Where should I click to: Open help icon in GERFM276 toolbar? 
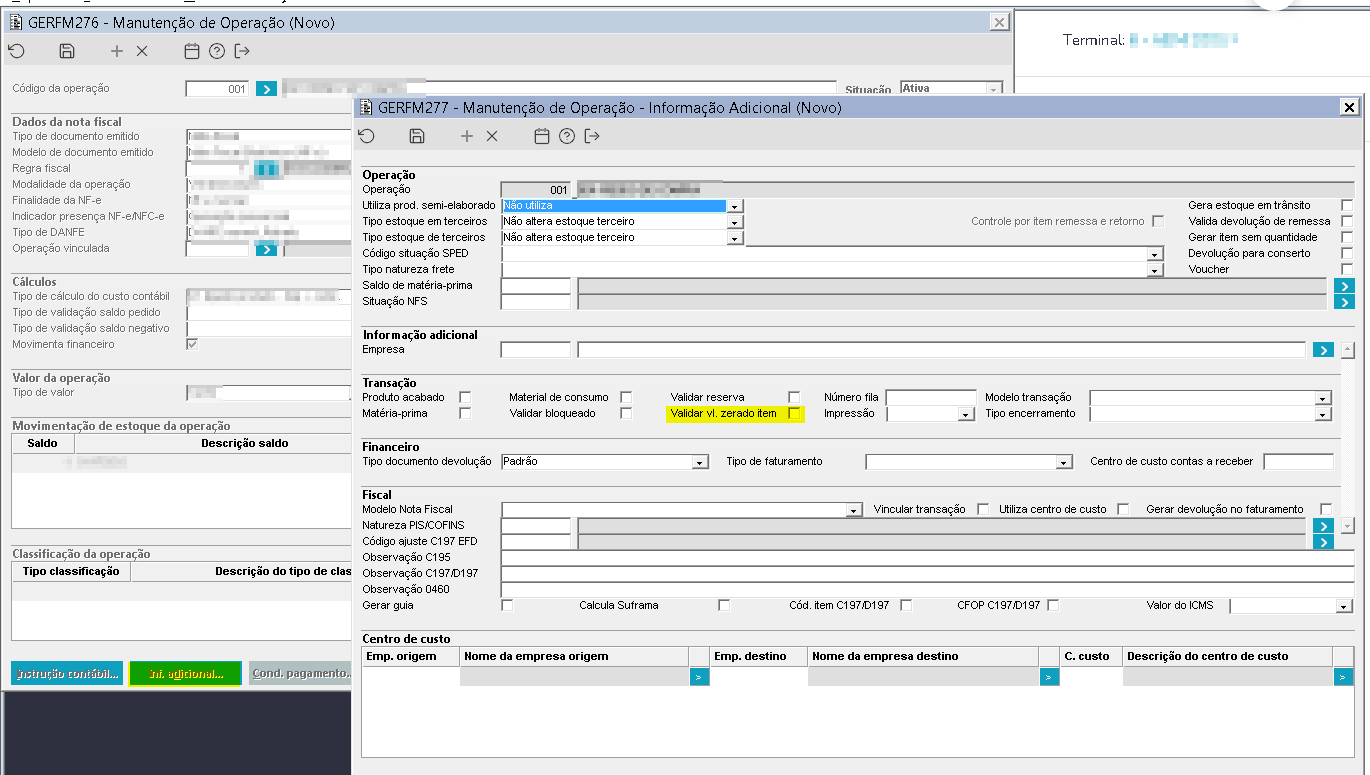(217, 51)
